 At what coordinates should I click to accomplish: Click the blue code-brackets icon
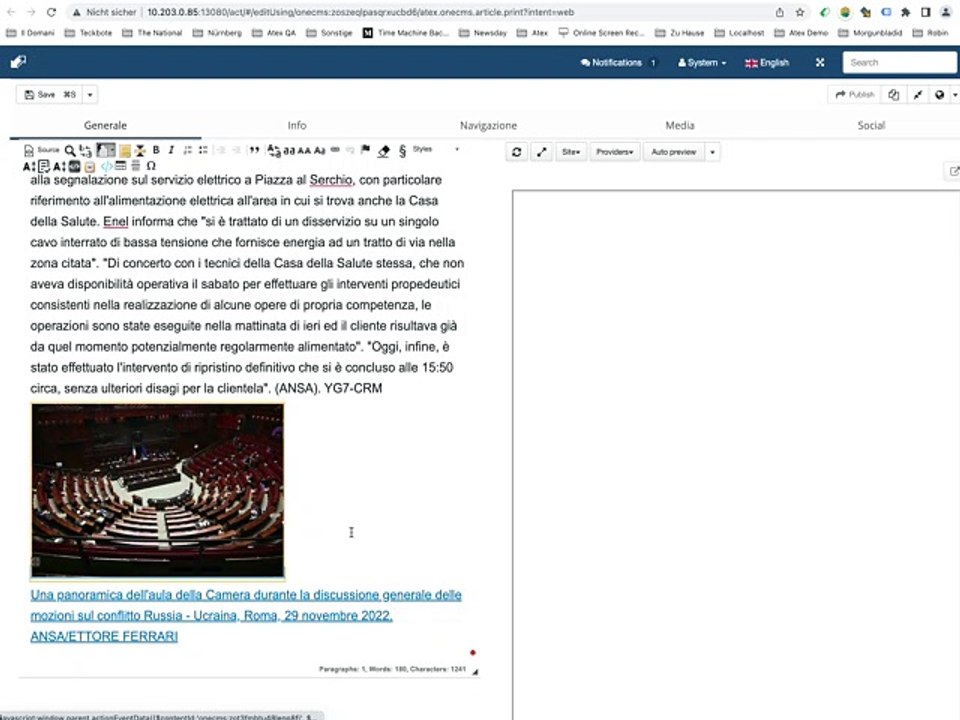click(x=107, y=166)
